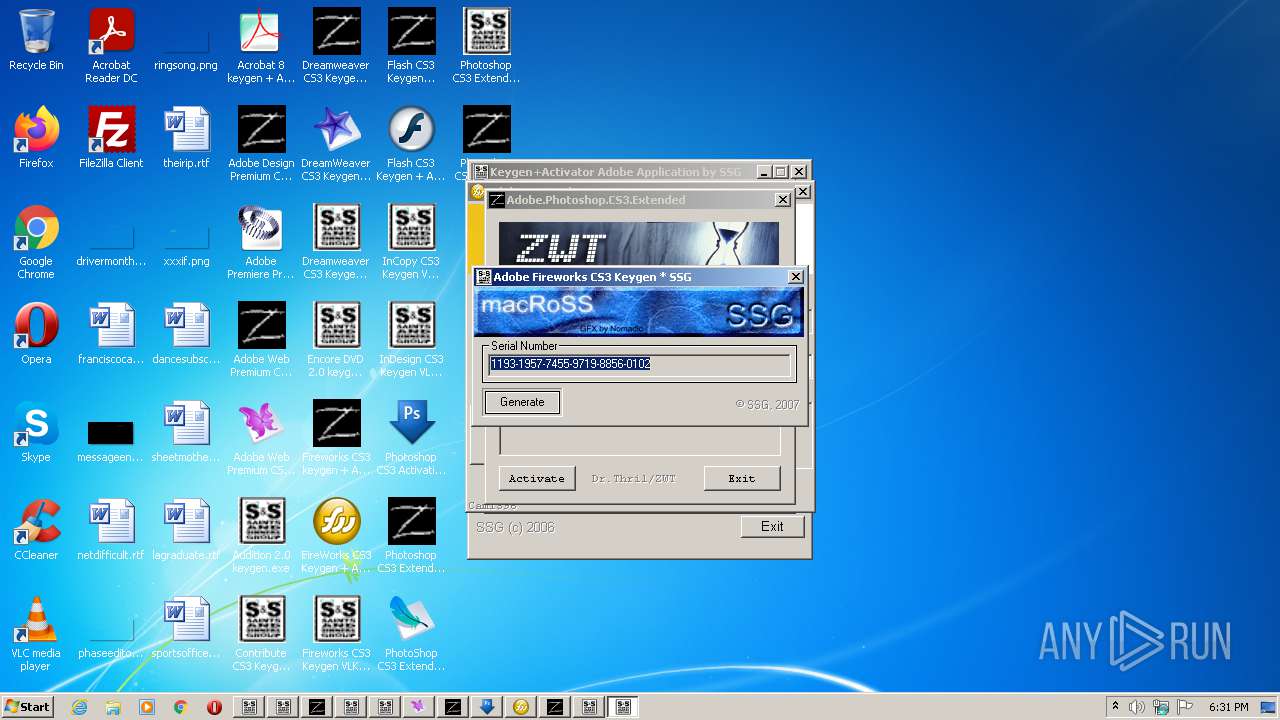Open sportsoffice document on desktop
The image size is (1280, 720).
point(186,628)
